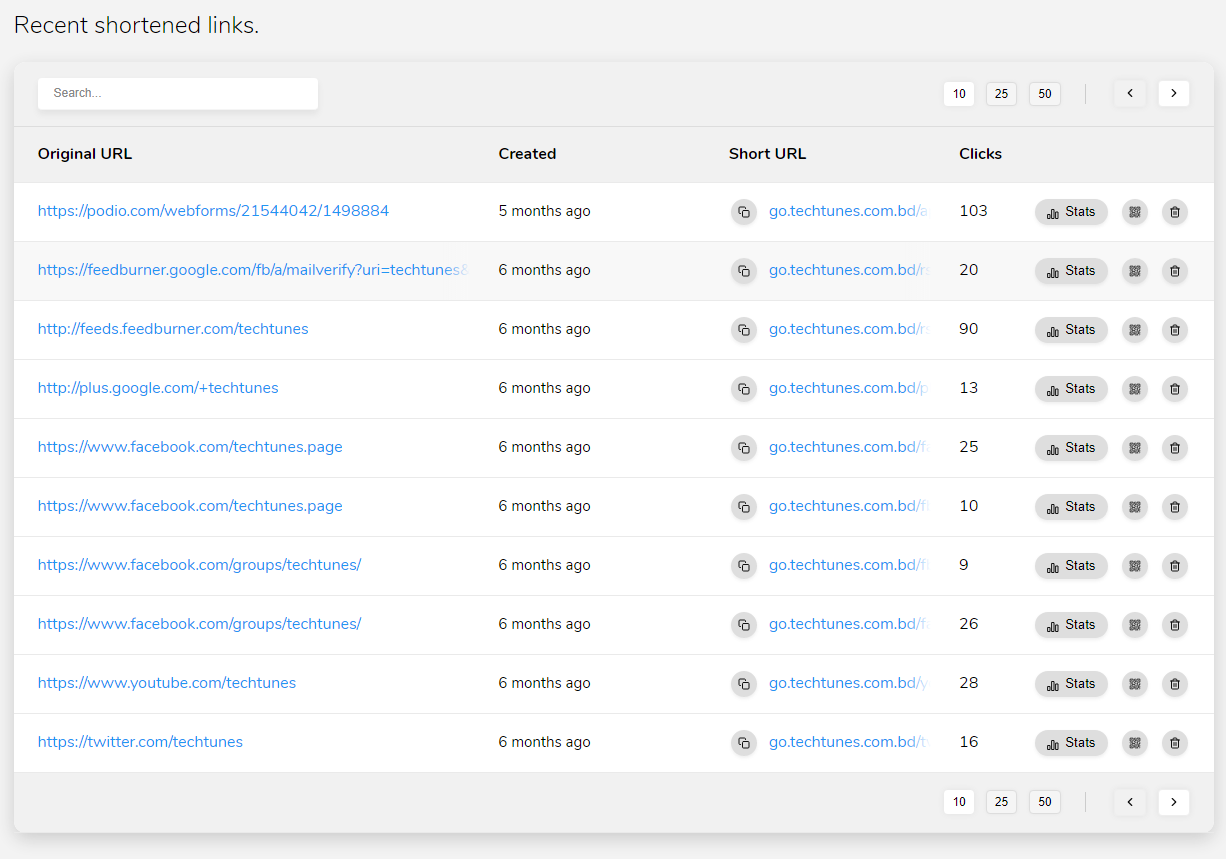Set top page size to 25 rows
Image resolution: width=1226 pixels, height=859 pixels.
[x=1001, y=94]
